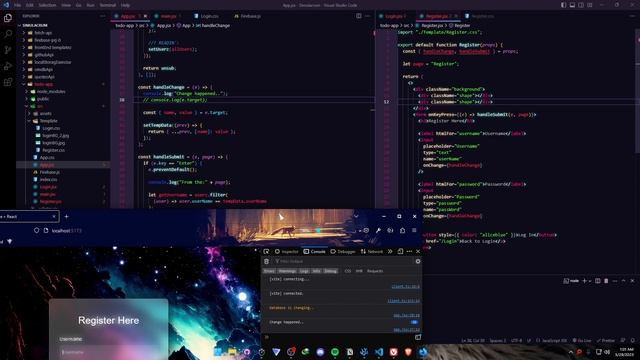Image resolution: width=640 pixels, height=360 pixels.
Task: Switch to Network devtools tab
Action: click(x=372, y=251)
